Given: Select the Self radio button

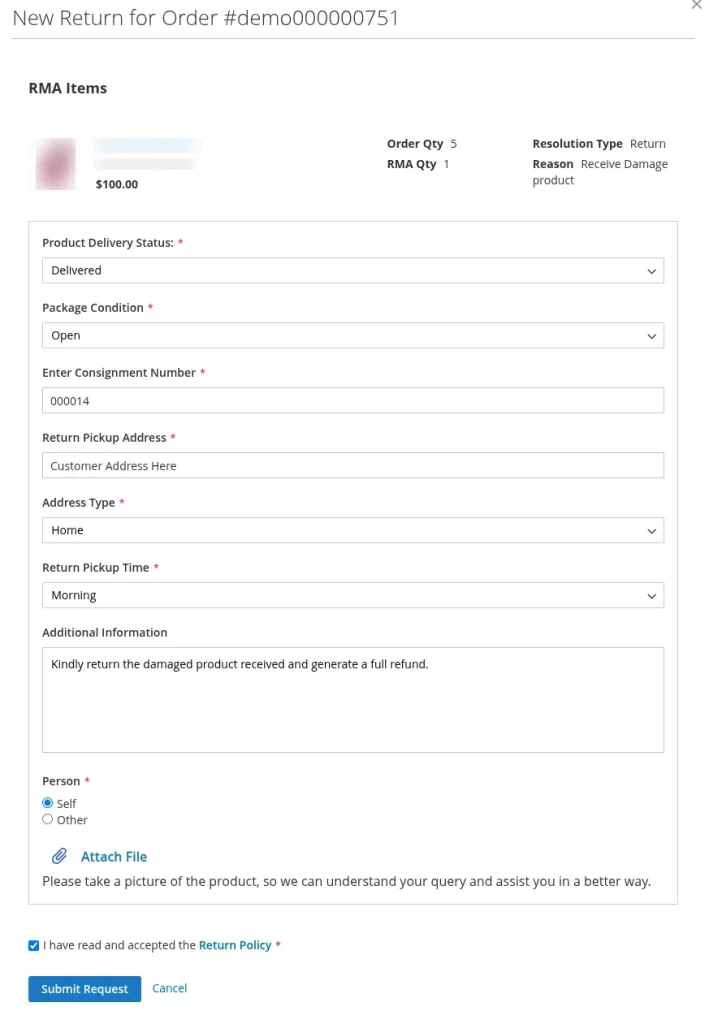Looking at the screenshot, I should pos(47,802).
